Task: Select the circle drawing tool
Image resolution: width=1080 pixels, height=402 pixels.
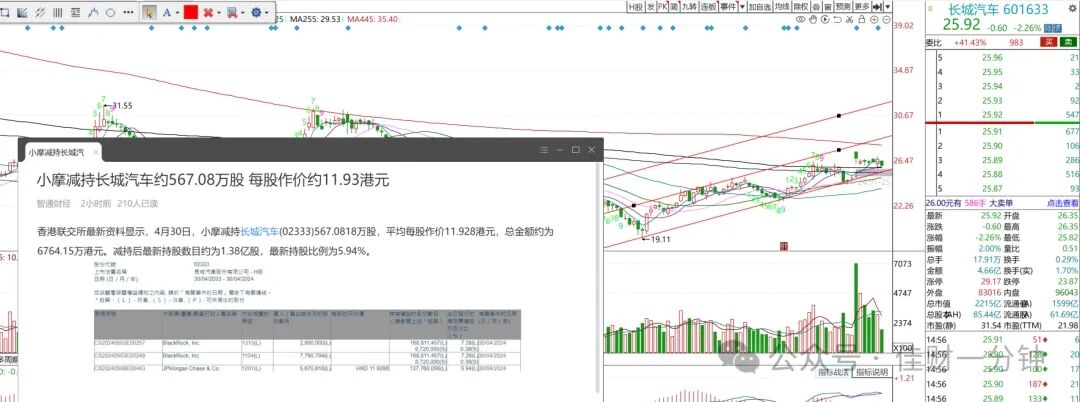Action: point(110,12)
